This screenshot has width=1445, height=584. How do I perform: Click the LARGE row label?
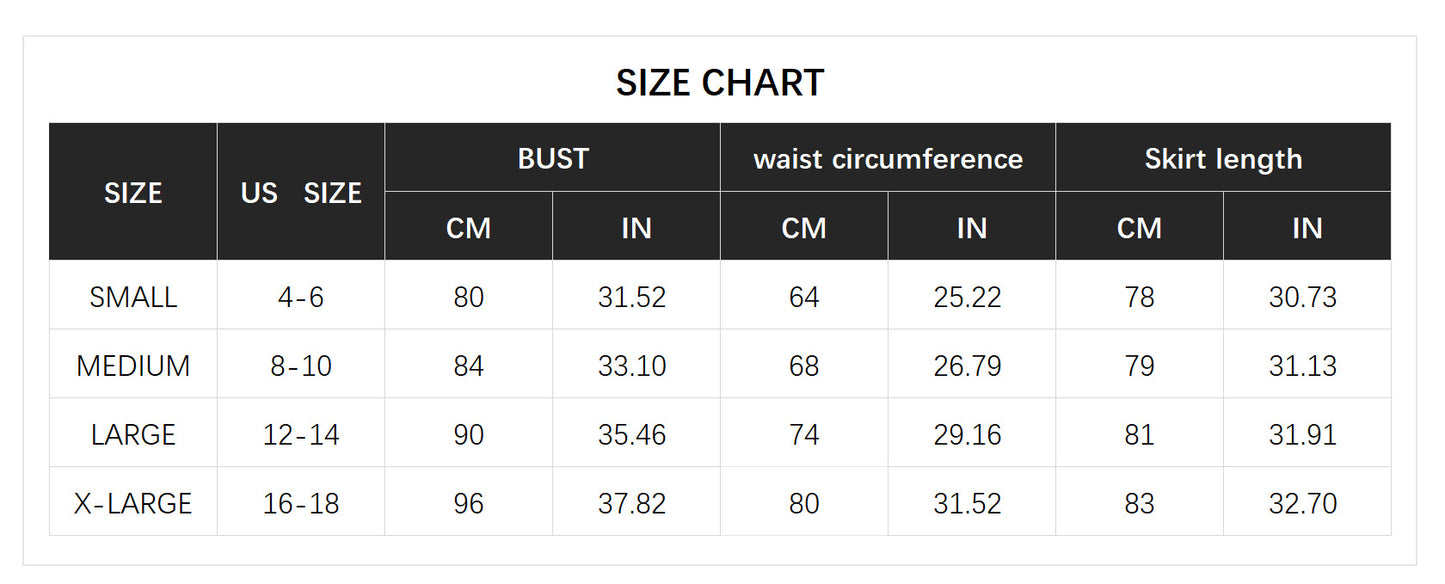pyautogui.click(x=133, y=435)
